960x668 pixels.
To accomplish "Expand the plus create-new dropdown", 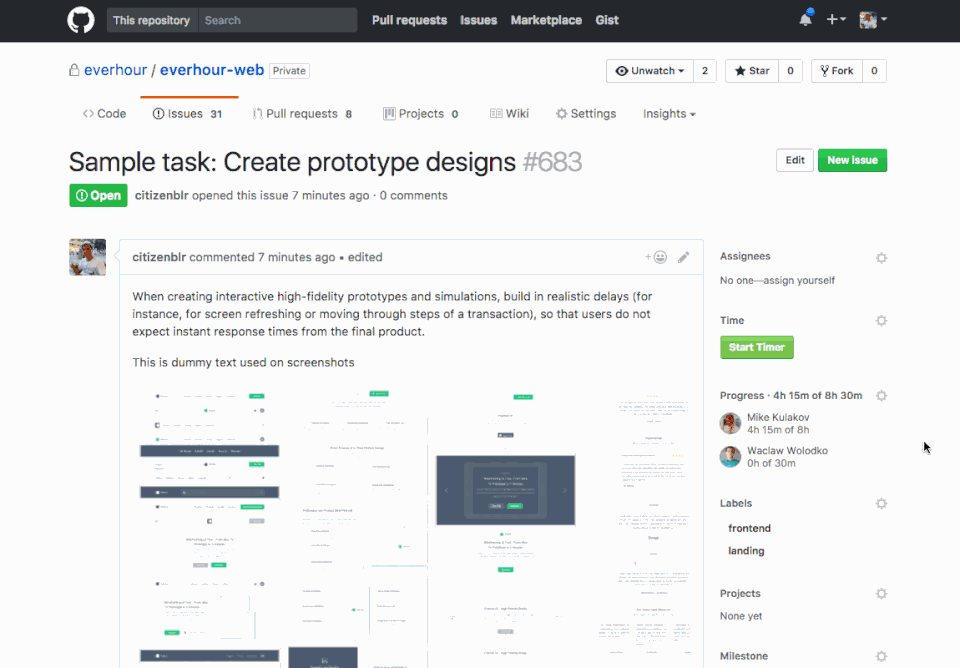I will pos(836,20).
